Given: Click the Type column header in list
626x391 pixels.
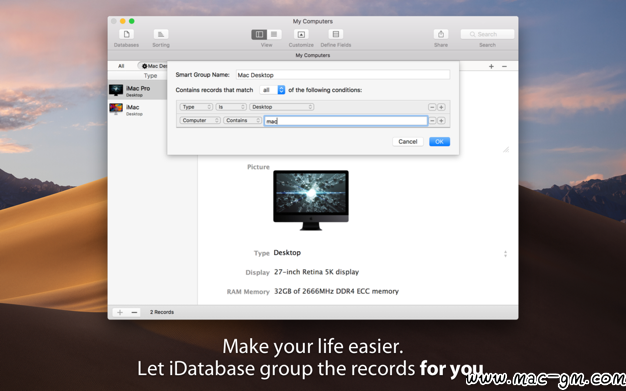Looking at the screenshot, I should (x=151, y=75).
